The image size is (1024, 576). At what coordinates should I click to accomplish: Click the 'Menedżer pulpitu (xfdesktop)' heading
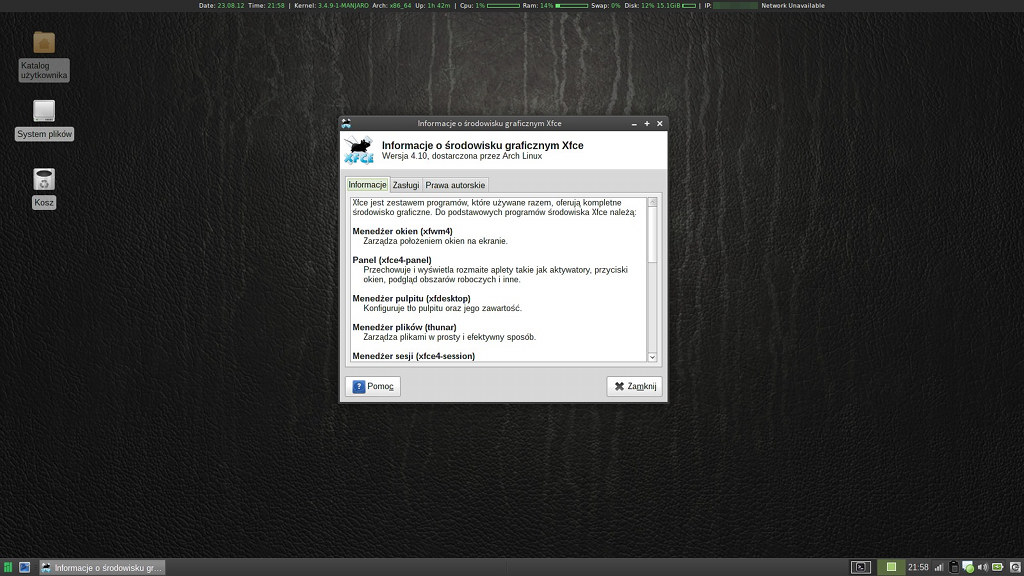tap(411, 298)
